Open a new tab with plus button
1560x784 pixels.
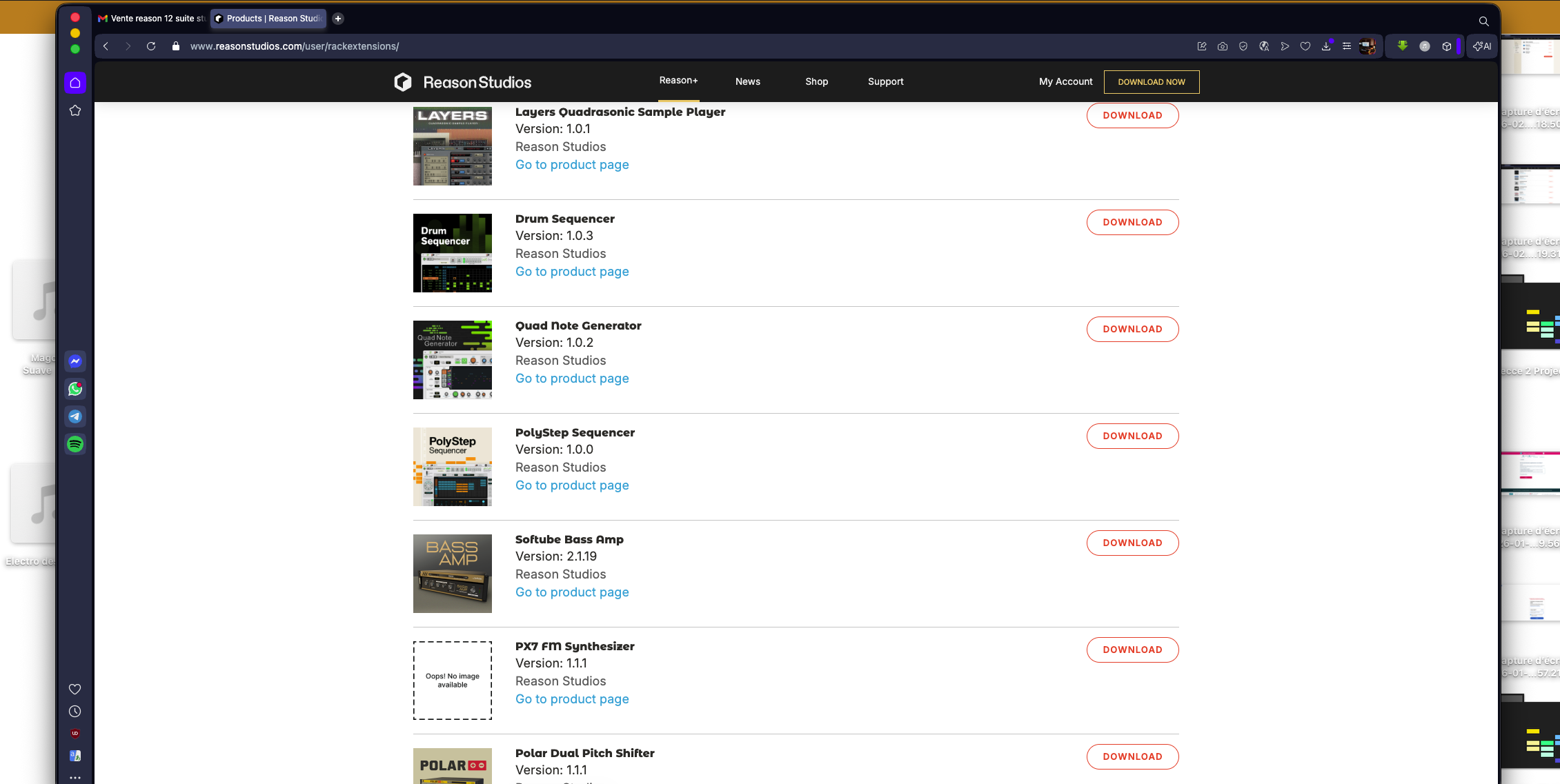point(338,19)
